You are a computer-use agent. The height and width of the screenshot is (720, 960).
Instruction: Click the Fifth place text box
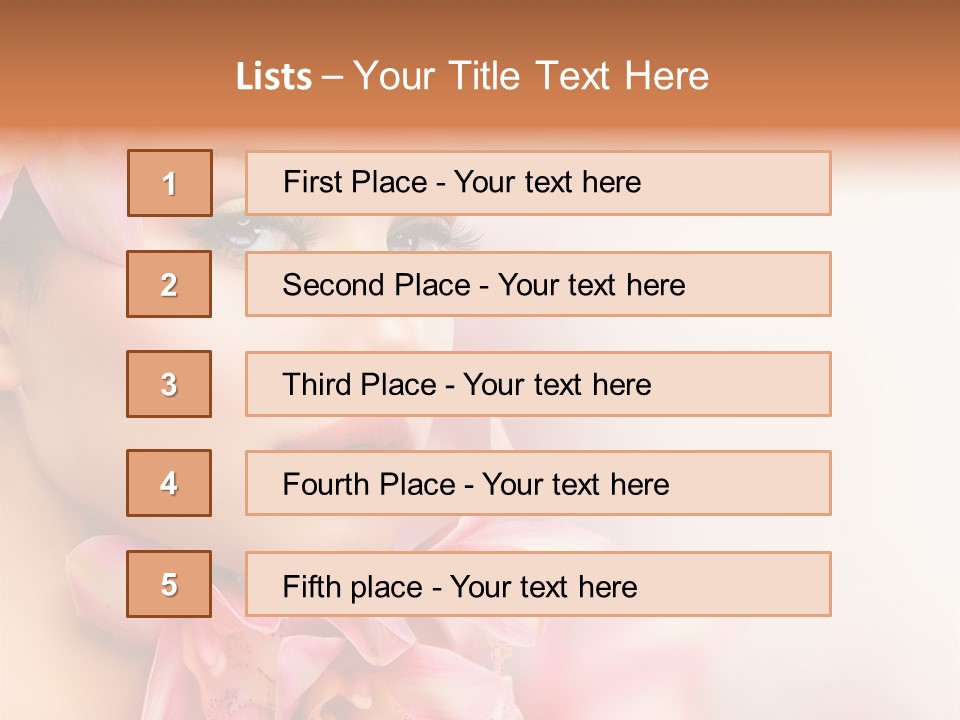pyautogui.click(x=538, y=584)
